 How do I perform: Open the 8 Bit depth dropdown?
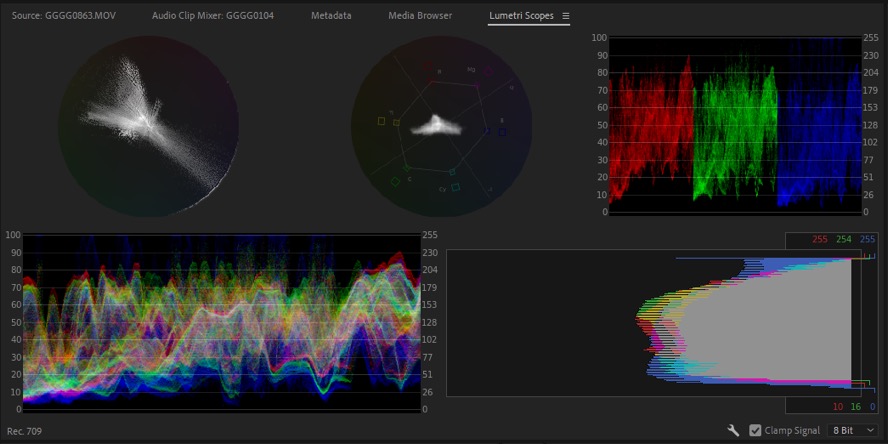coord(852,430)
